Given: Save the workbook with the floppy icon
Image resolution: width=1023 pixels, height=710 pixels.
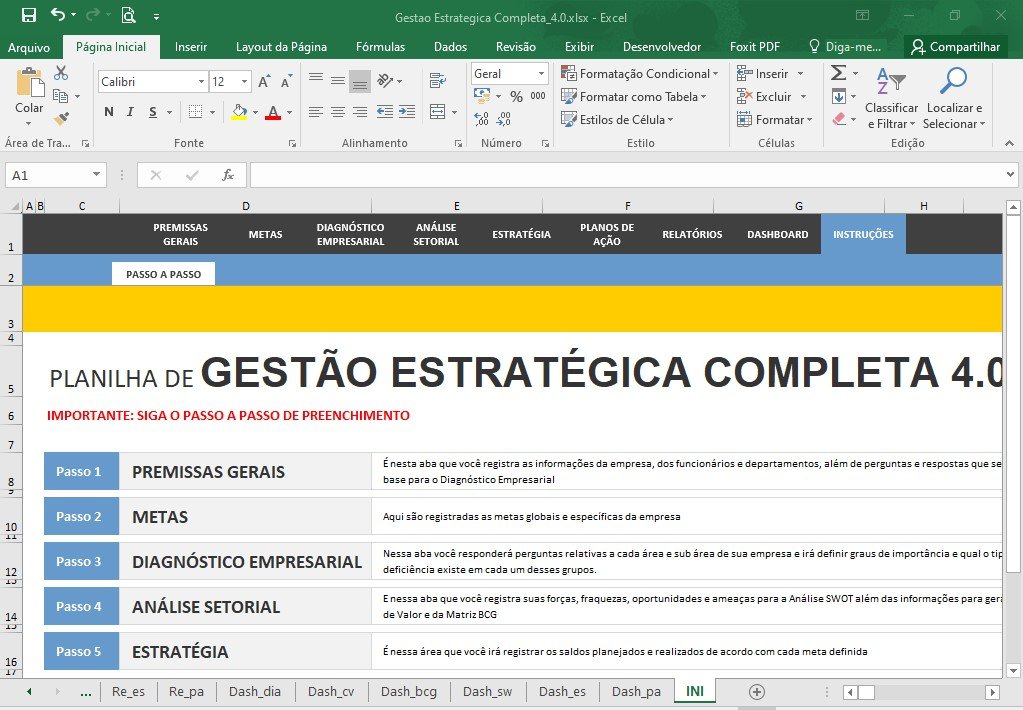Looking at the screenshot, I should (x=29, y=15).
